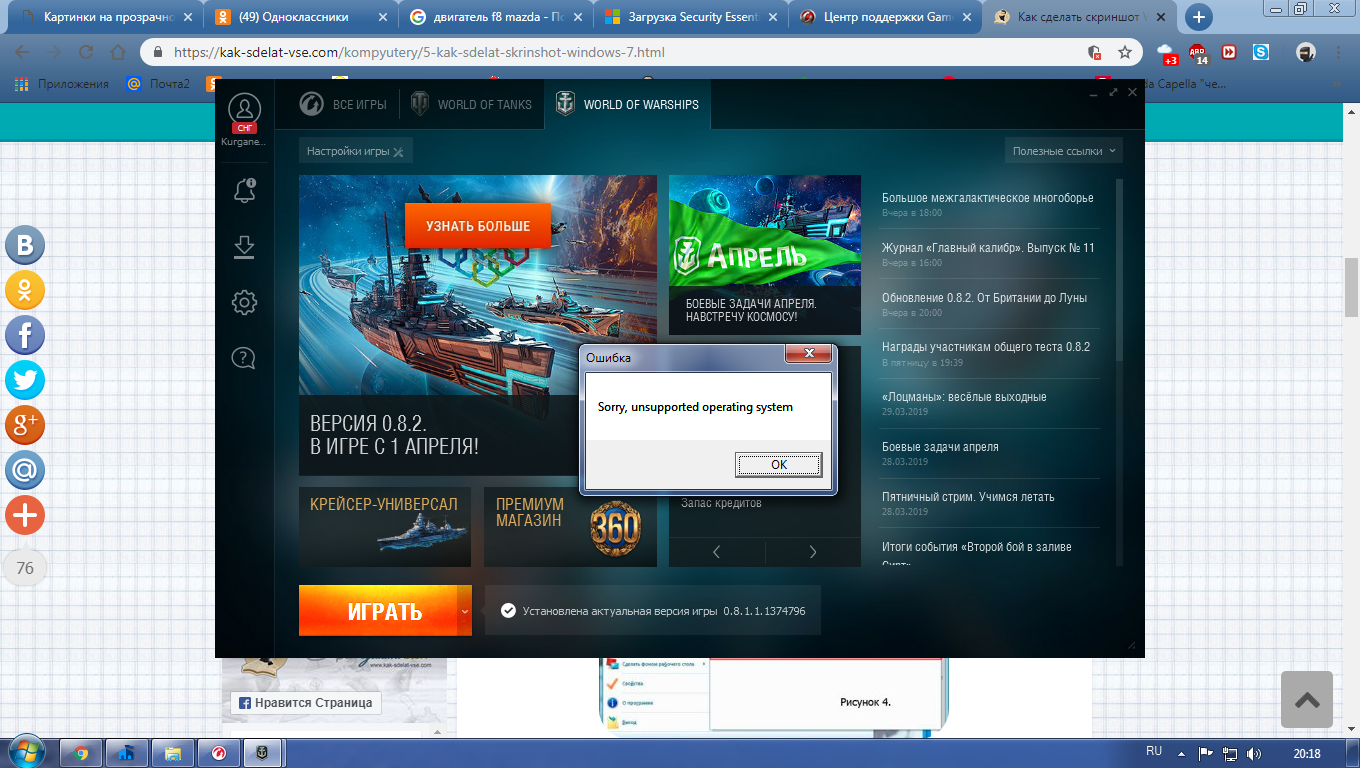Open notifications bell in game launcher sidebar
This screenshot has height=768, width=1360.
[x=244, y=190]
